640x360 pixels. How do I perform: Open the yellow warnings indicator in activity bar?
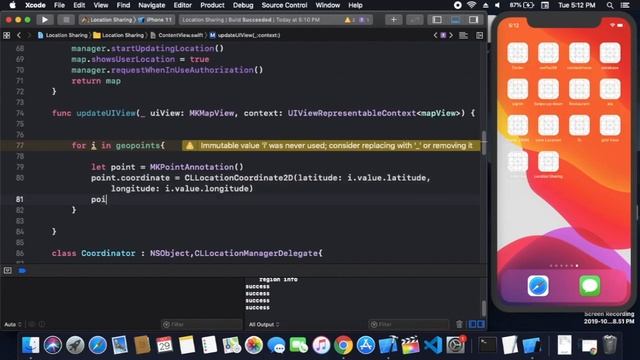pos(349,20)
